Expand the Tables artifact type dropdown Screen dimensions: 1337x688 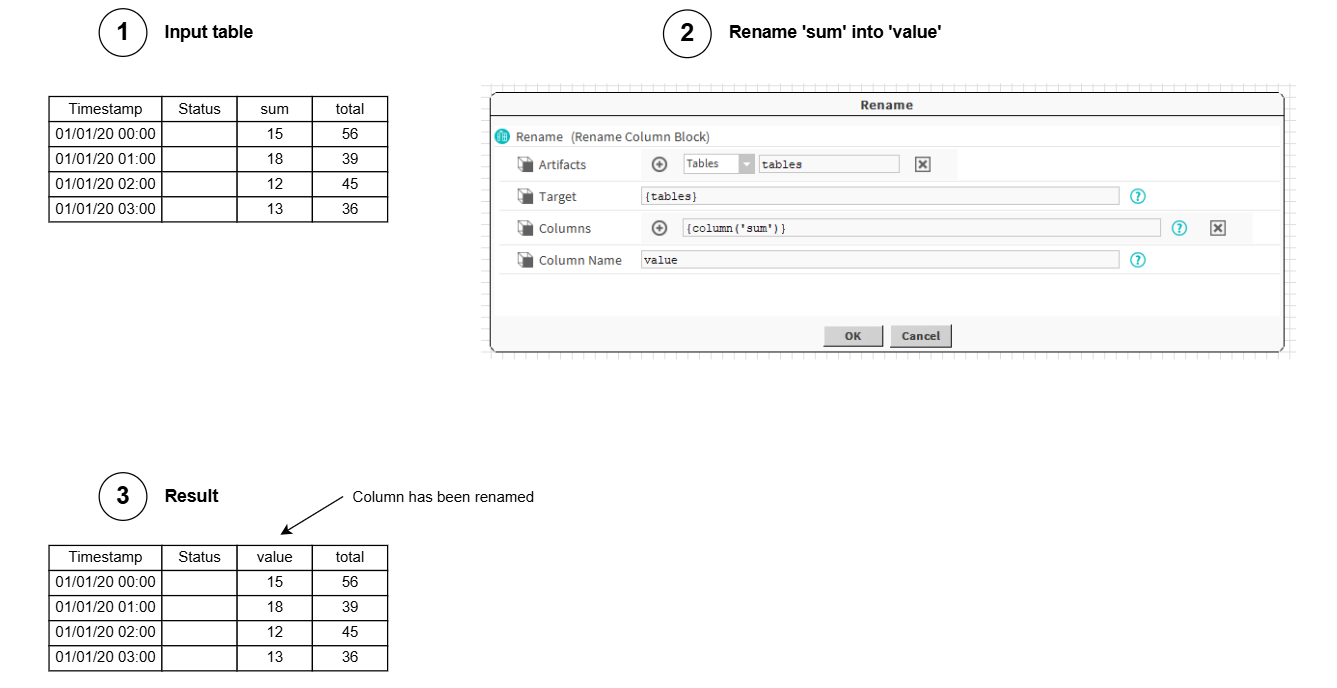click(x=746, y=164)
